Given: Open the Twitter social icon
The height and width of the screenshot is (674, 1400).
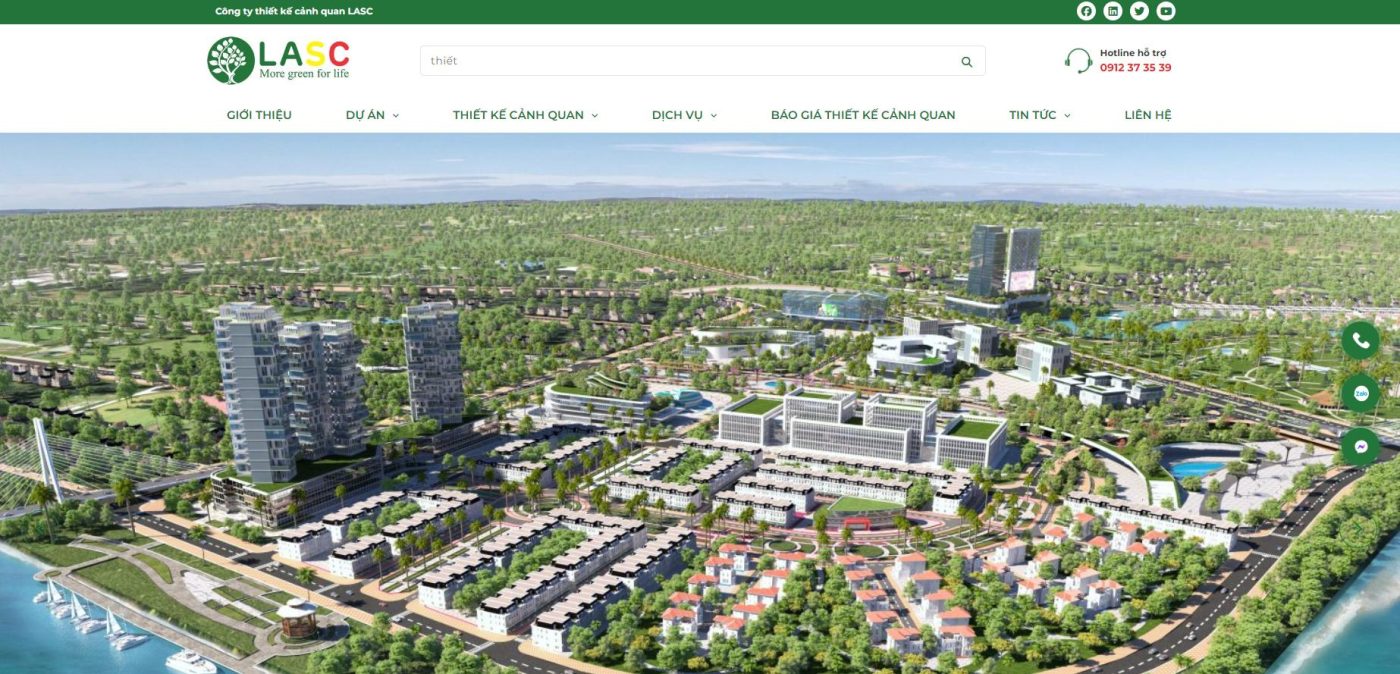Looking at the screenshot, I should (x=1138, y=11).
